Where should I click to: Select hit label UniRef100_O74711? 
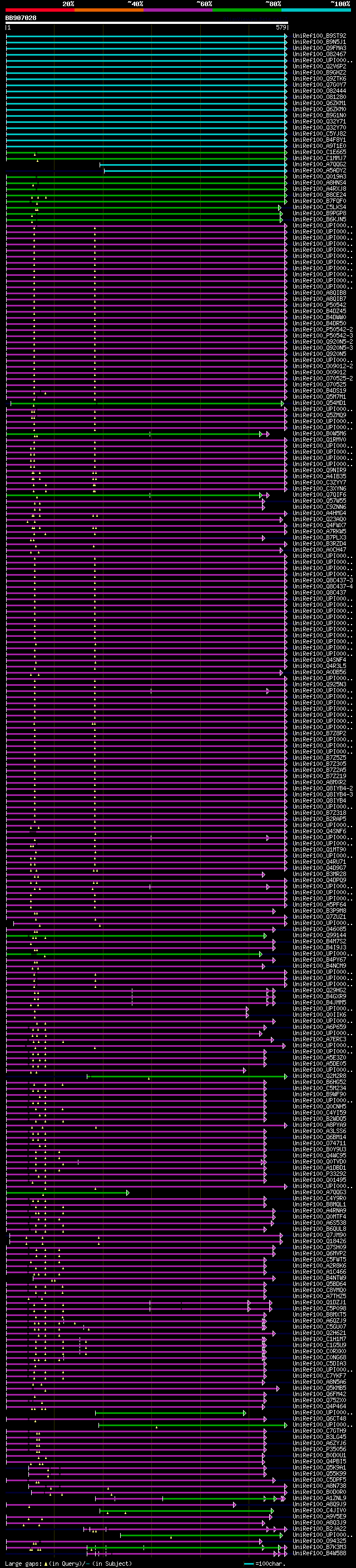(x=319, y=1143)
